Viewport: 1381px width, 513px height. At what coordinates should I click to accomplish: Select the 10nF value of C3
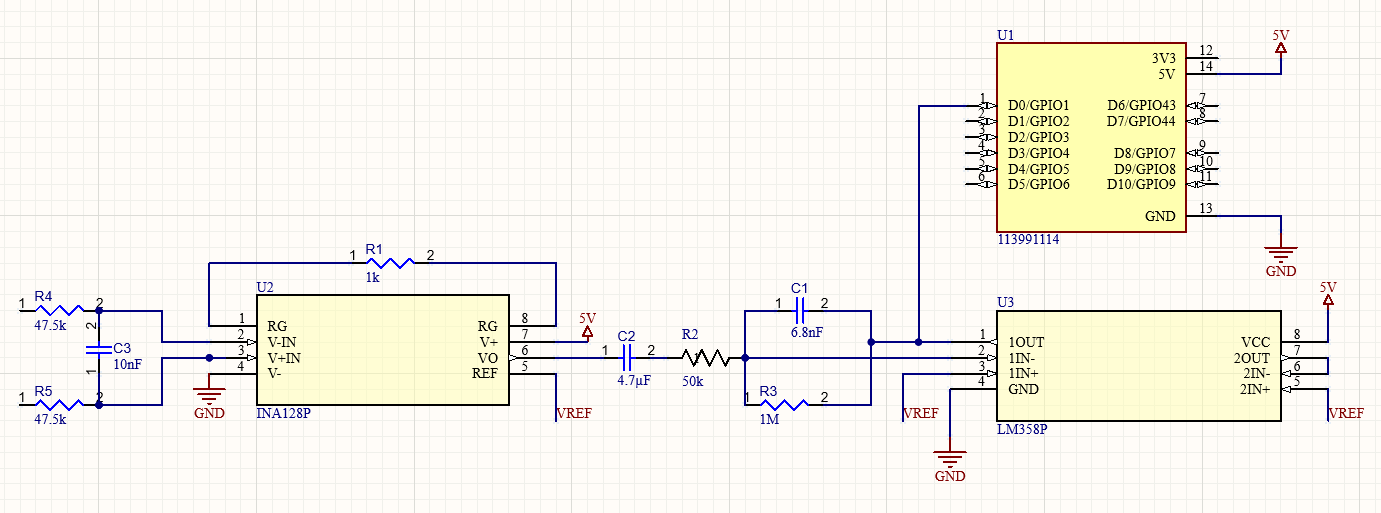click(128, 365)
